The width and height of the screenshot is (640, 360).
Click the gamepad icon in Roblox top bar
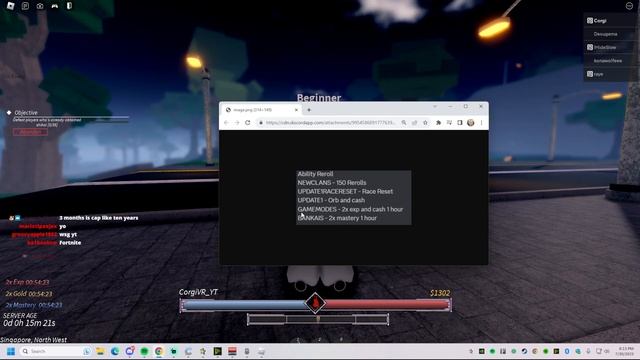pyautogui.click(x=55, y=6)
